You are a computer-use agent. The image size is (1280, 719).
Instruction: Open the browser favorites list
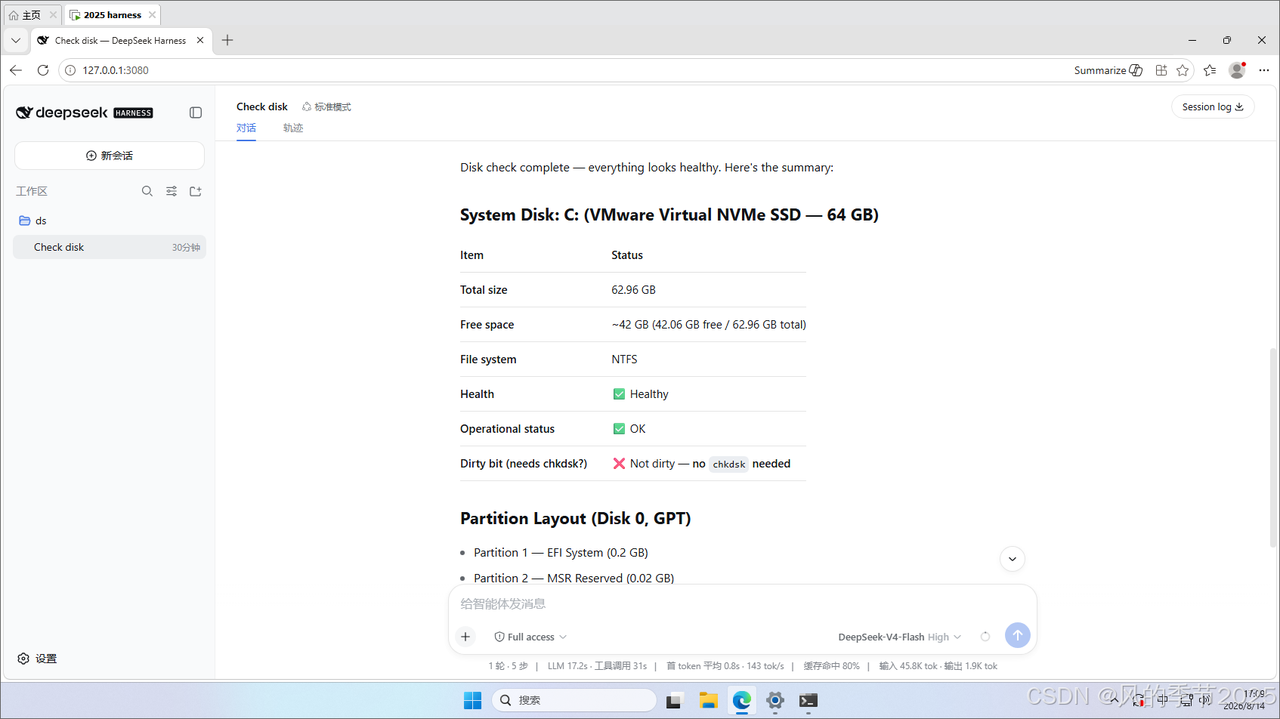click(1210, 70)
